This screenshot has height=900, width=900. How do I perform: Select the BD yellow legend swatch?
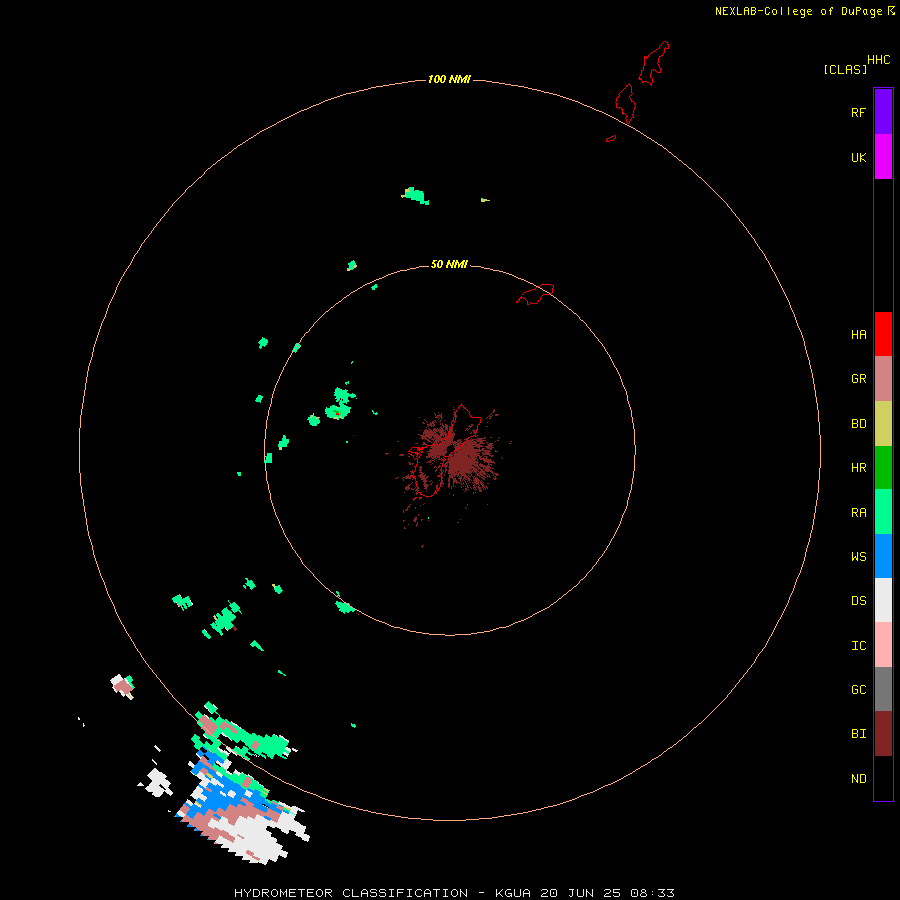coord(883,424)
